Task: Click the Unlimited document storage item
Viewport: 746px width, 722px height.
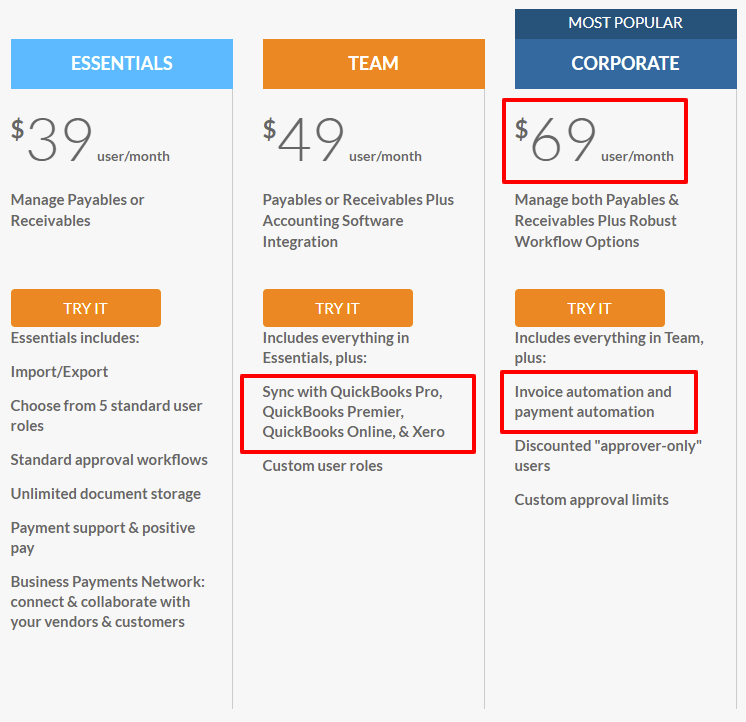Action: click(x=106, y=494)
